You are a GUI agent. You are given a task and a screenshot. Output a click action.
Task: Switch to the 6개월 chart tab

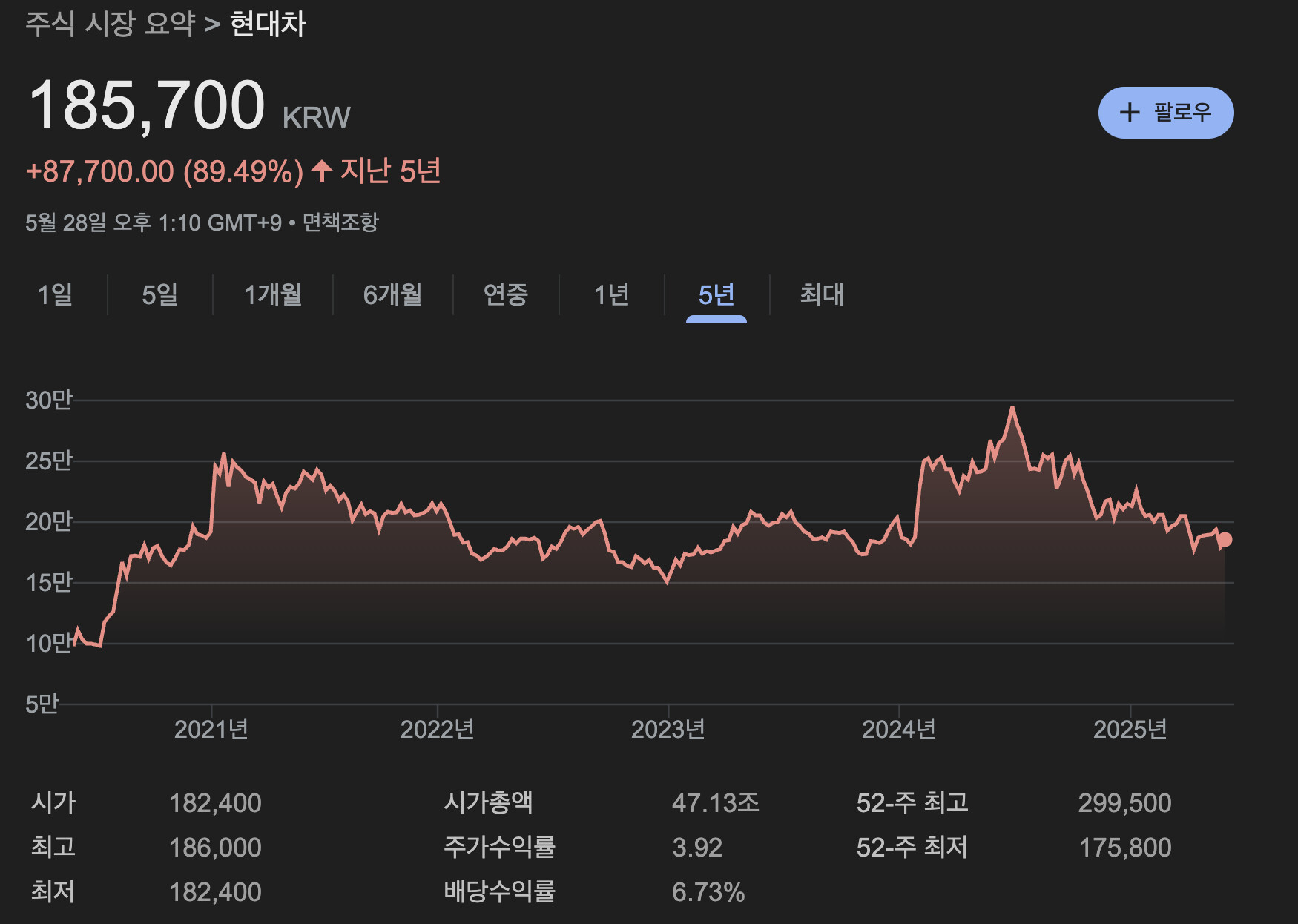pos(392,294)
